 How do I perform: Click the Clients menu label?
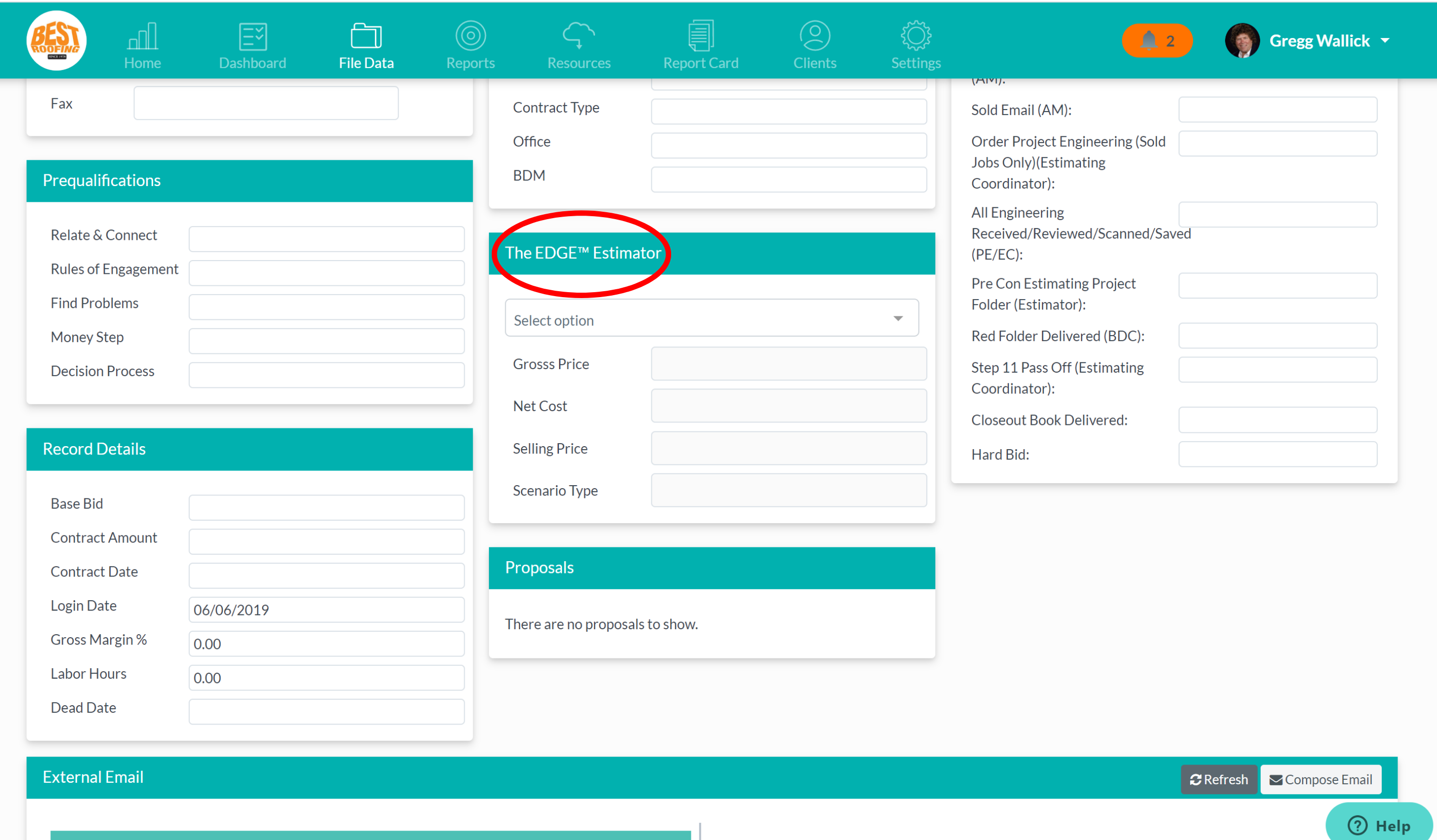pos(815,63)
